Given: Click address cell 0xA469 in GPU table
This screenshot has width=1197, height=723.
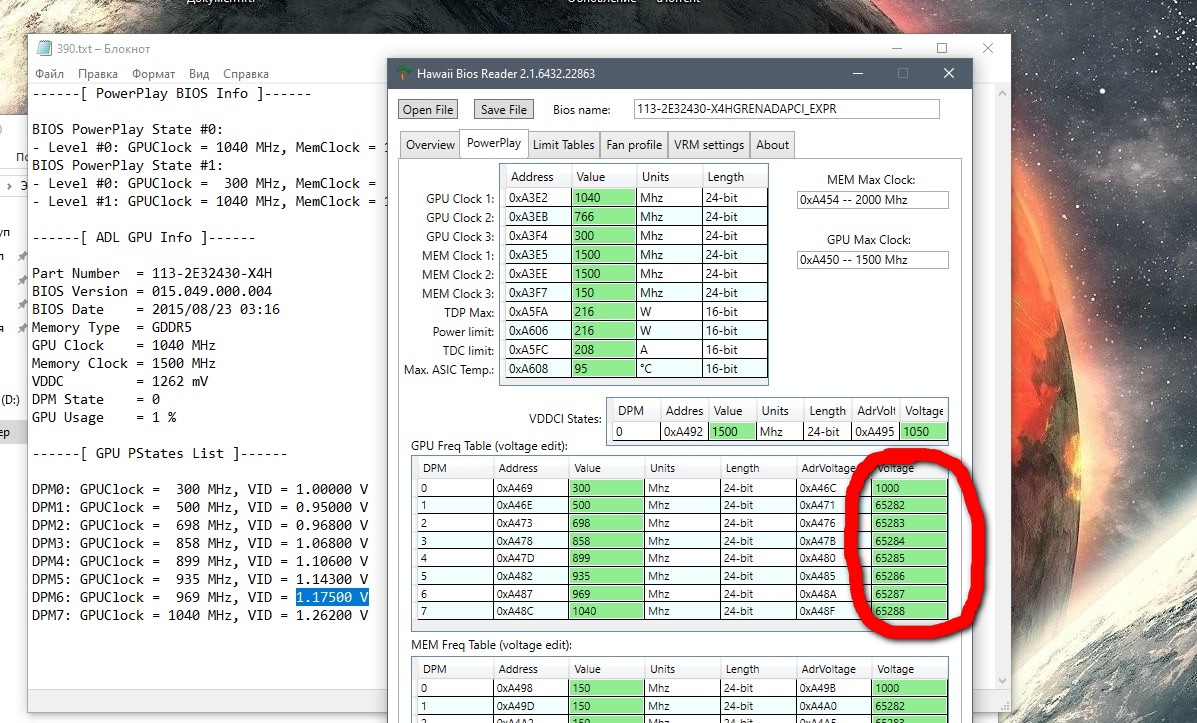Looking at the screenshot, I should point(531,488).
